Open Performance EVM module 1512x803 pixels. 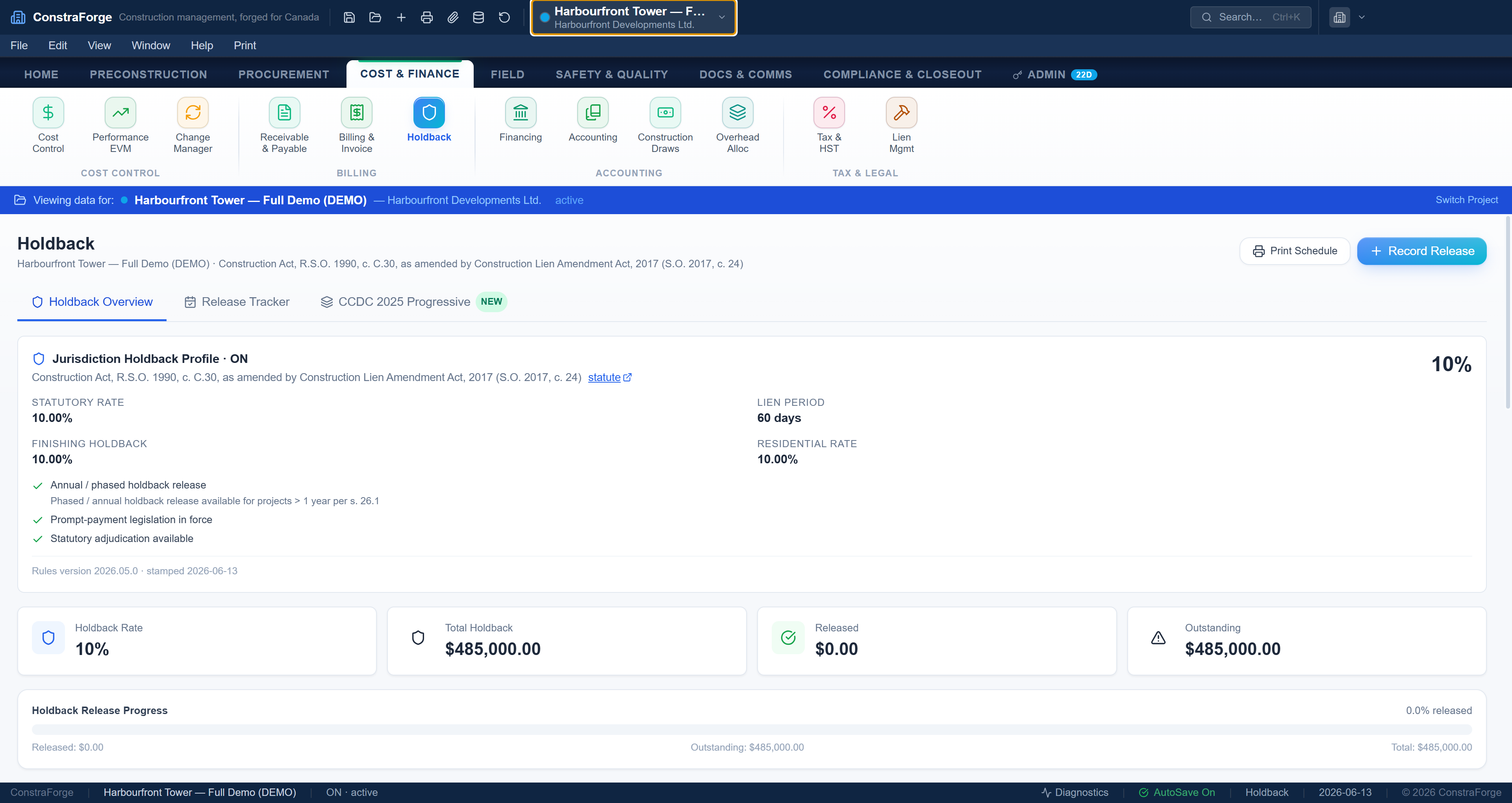tap(120, 125)
